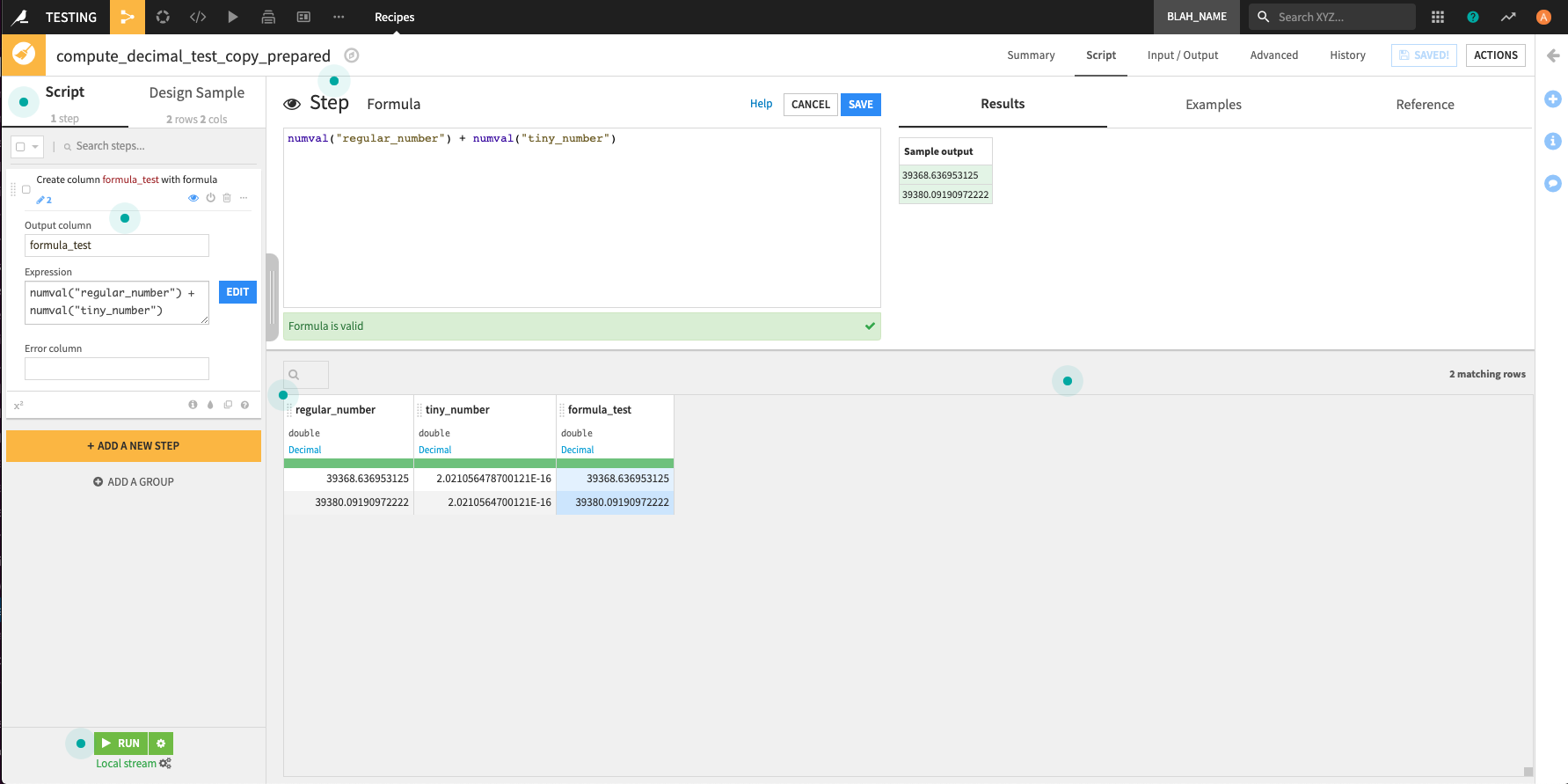Click the user avatar icon
The height and width of the screenshot is (784, 1568).
click(x=1543, y=17)
